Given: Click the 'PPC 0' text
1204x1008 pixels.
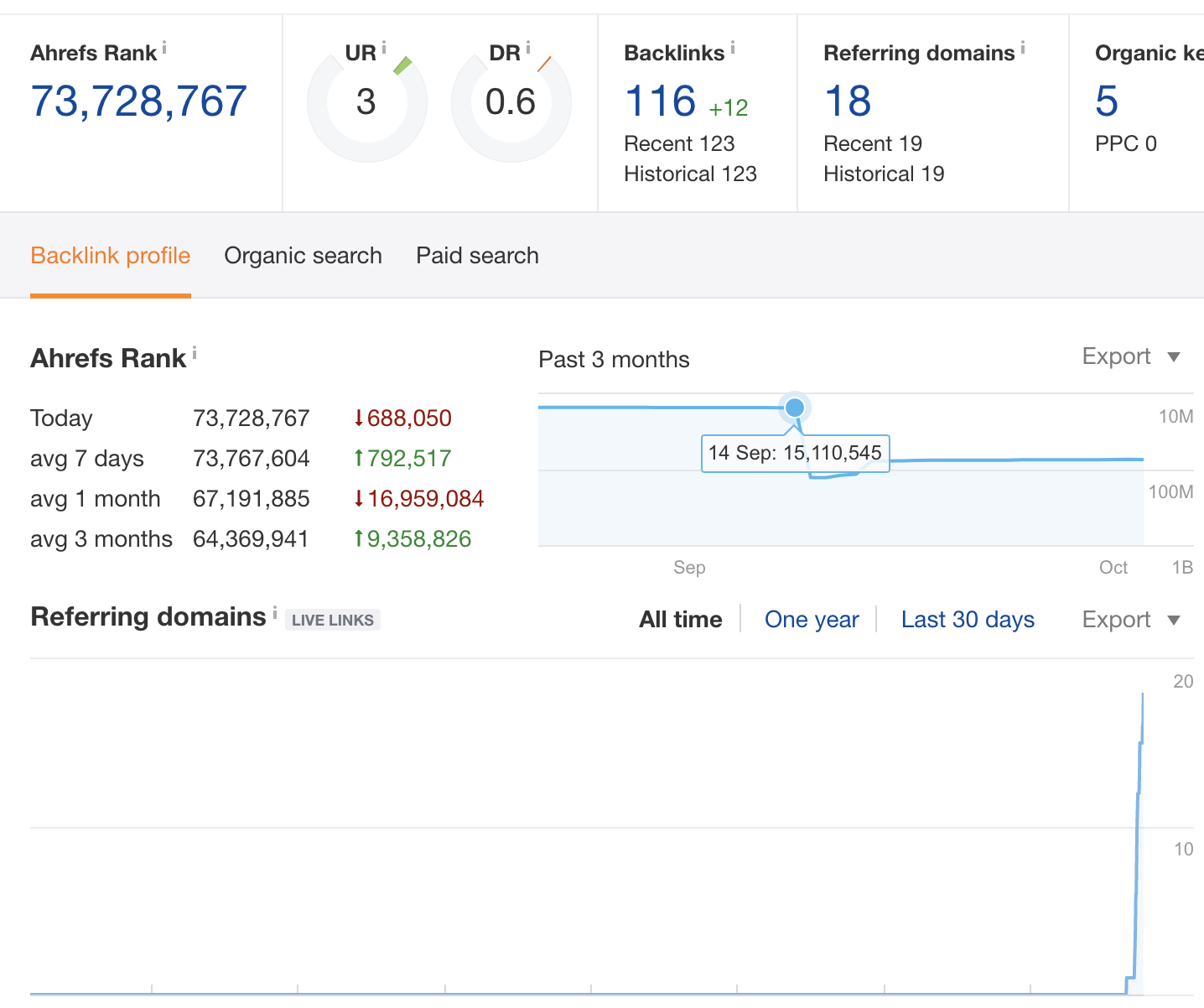Looking at the screenshot, I should (1126, 143).
